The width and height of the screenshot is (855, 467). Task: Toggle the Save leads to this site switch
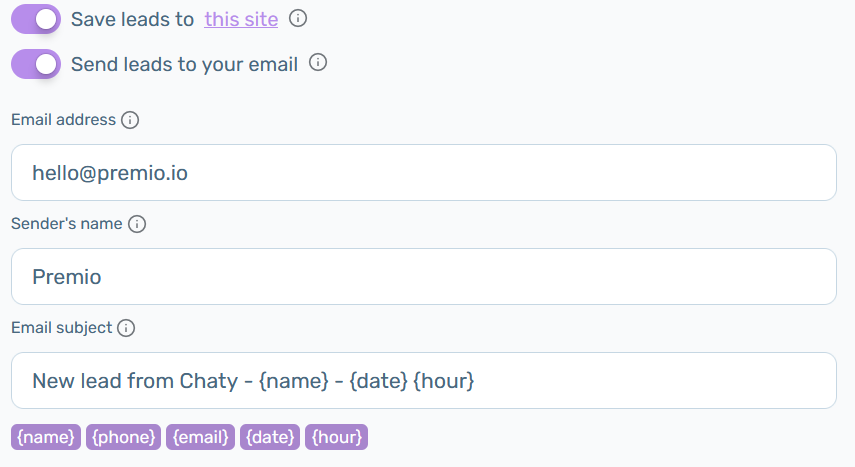click(36, 19)
